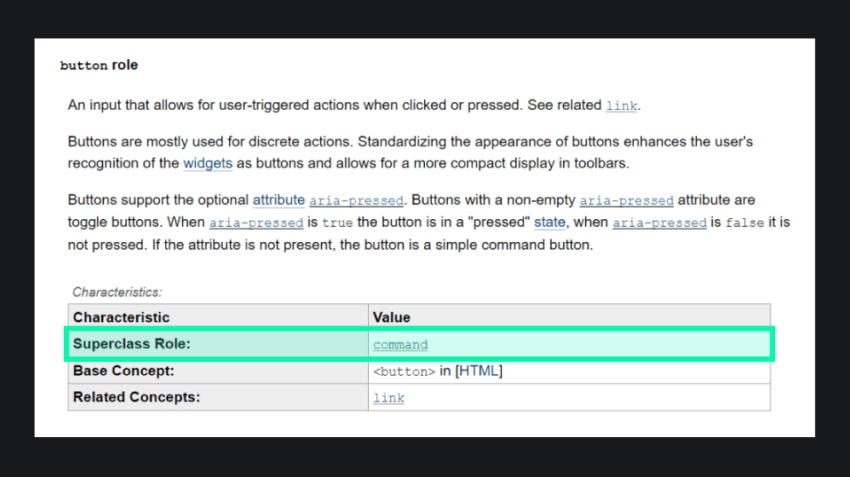This screenshot has height=477, width=850.
Task: Open aria-pressed link following 'non-empty'
Action: (626, 201)
